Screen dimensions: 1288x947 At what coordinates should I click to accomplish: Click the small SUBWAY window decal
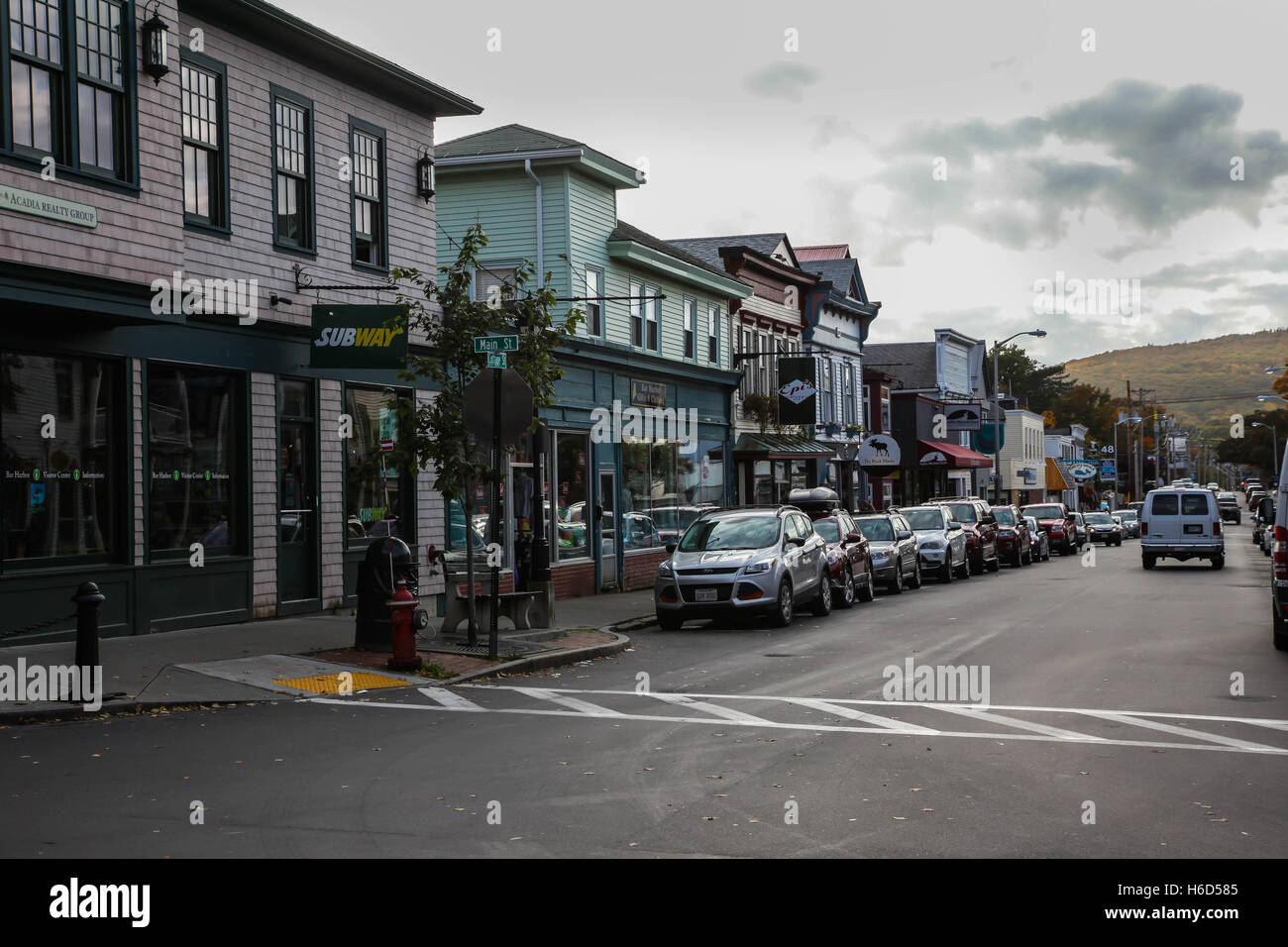click(x=372, y=515)
